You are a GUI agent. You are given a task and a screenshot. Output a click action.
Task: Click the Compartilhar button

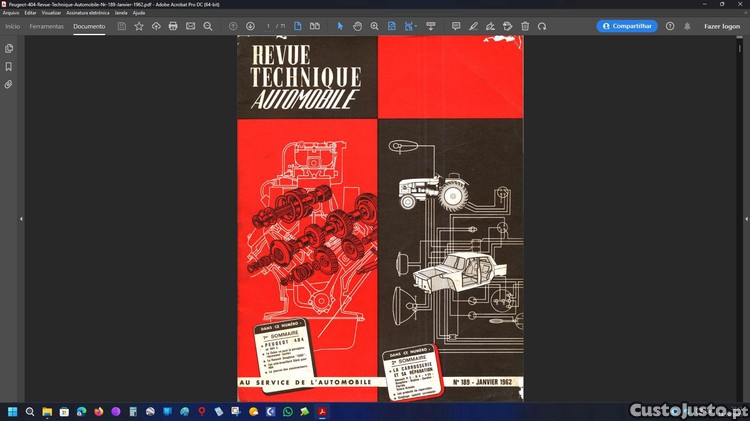coord(627,26)
